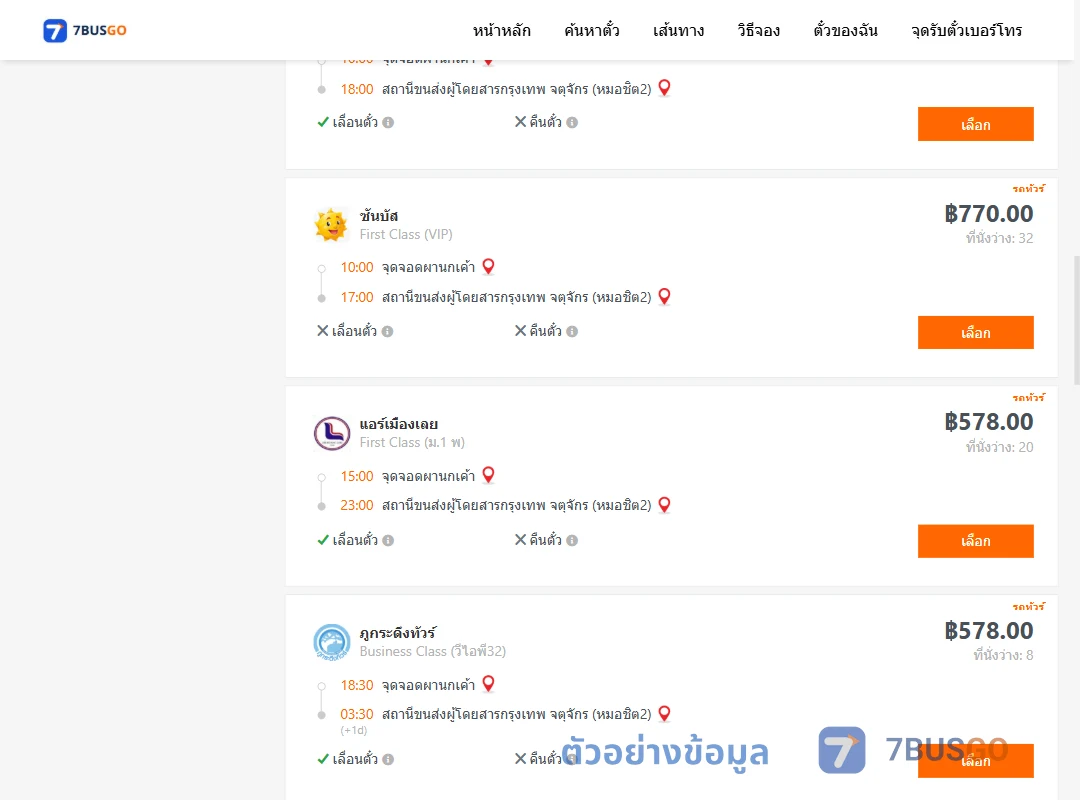Click the ฿770.00 price
This screenshot has height=800, width=1080.
click(x=988, y=214)
